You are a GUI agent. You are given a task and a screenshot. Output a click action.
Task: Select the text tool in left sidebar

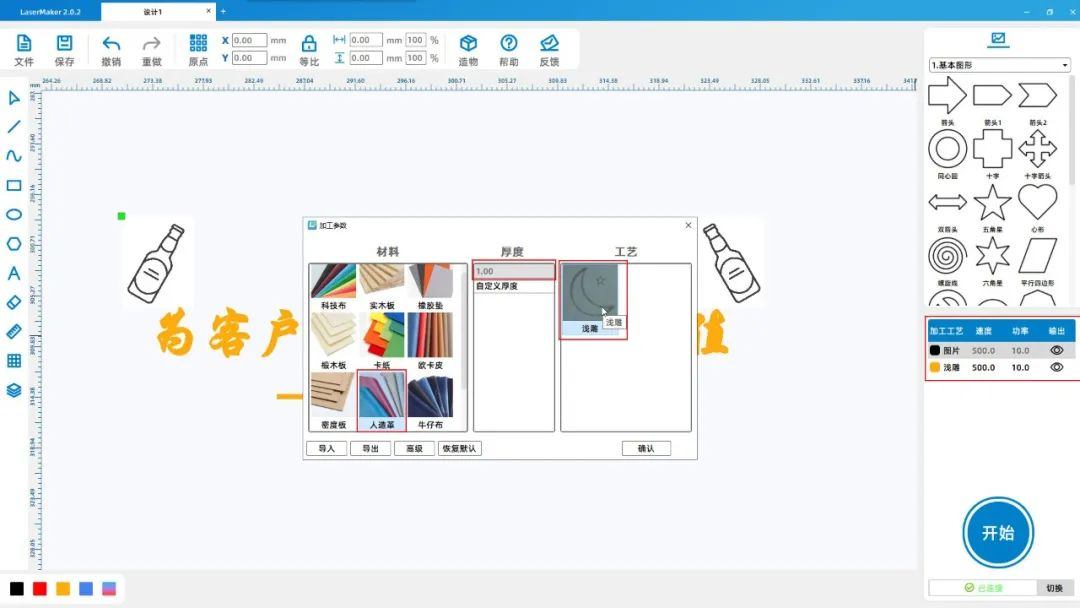pyautogui.click(x=14, y=273)
